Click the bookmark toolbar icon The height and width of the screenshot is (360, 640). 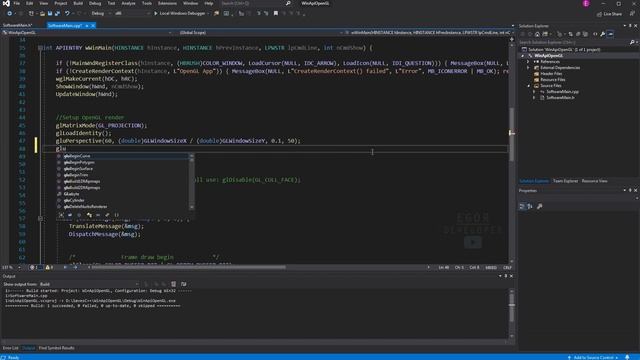[276, 13]
